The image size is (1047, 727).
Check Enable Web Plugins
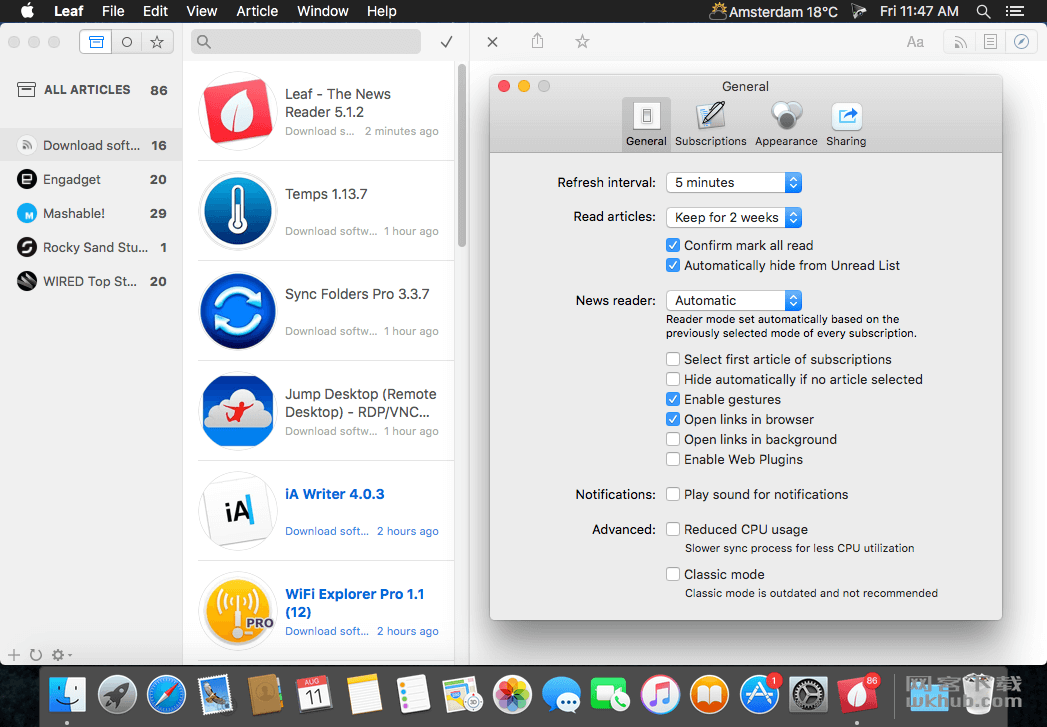point(673,459)
